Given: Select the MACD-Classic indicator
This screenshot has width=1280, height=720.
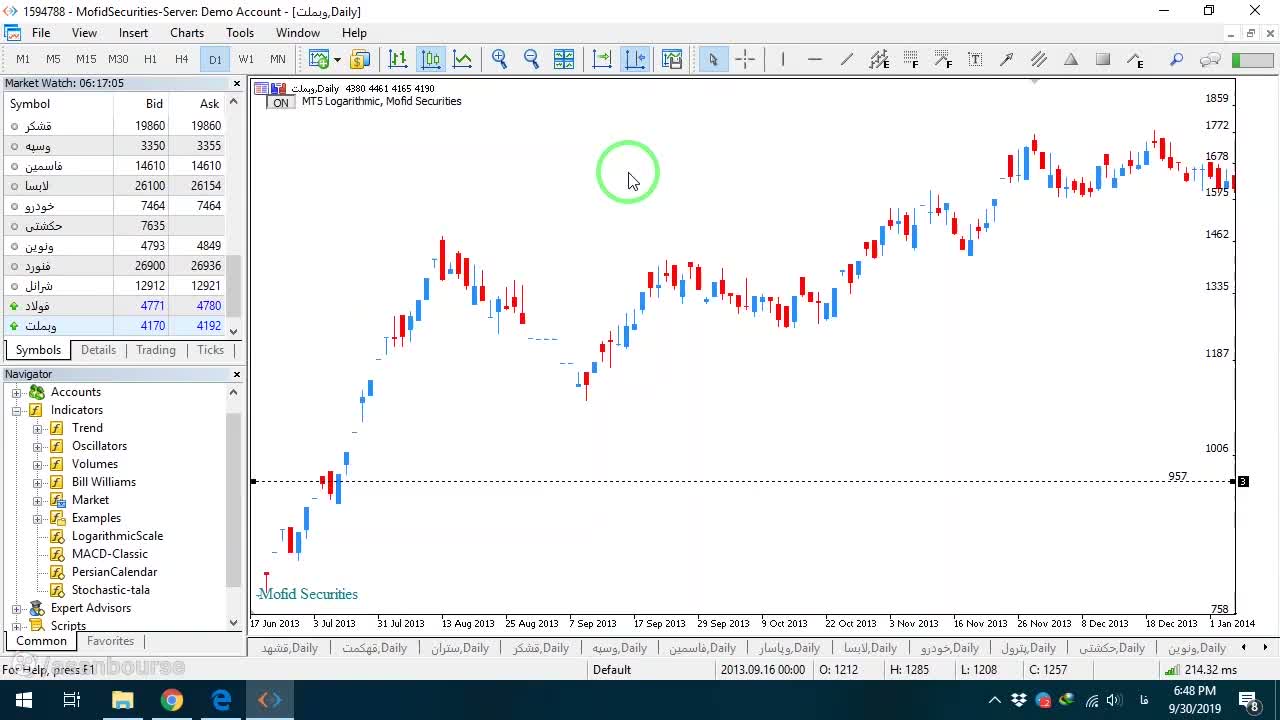Looking at the screenshot, I should tap(110, 554).
